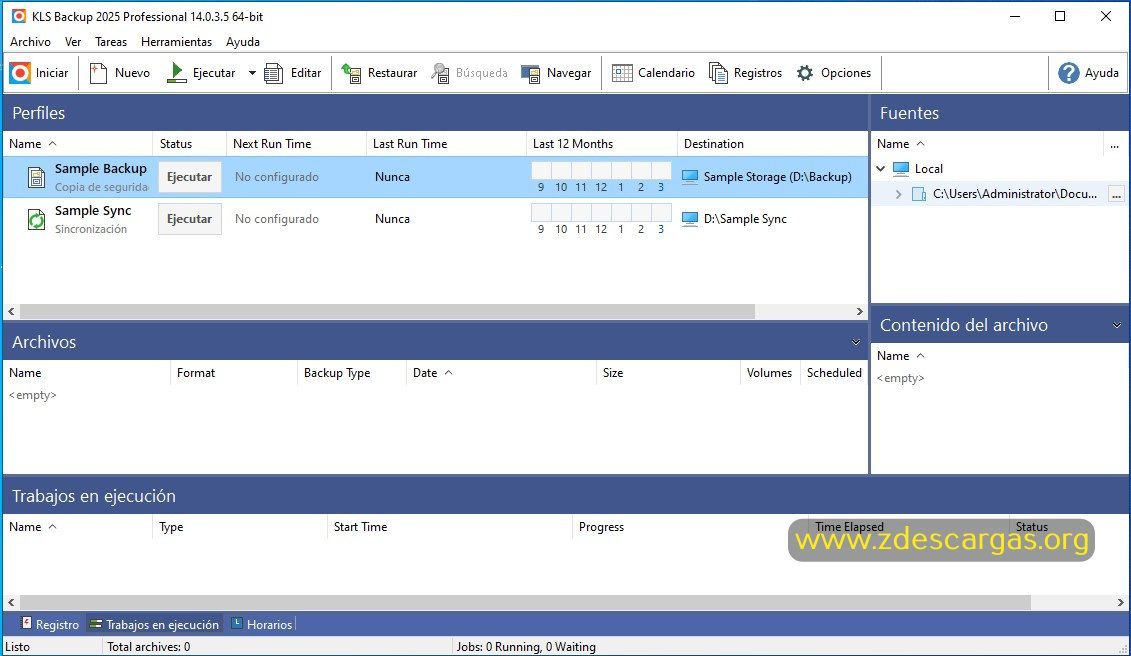Open the Herramientas menu
Image resolution: width=1131 pixels, height=656 pixels.
(176, 42)
